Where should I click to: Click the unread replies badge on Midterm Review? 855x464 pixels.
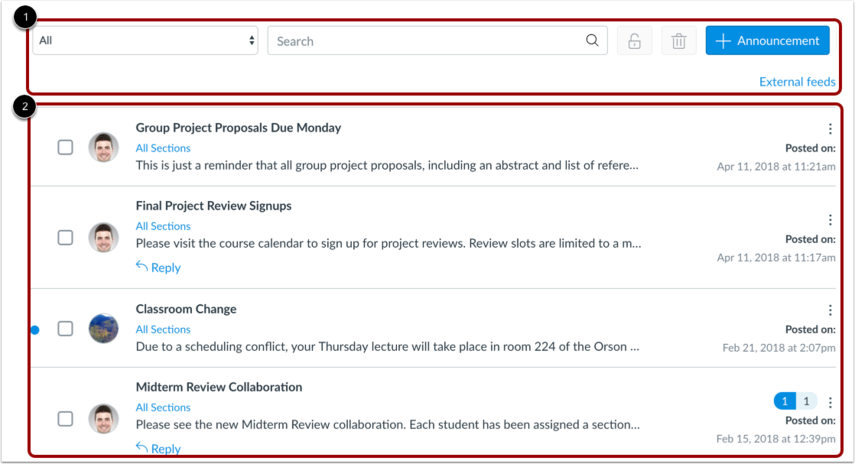[785, 402]
